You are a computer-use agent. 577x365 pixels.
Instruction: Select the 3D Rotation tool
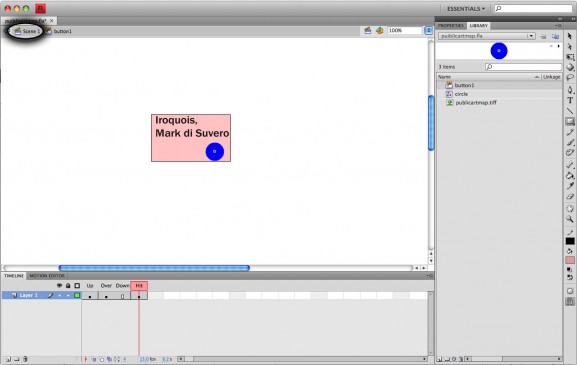[570, 67]
